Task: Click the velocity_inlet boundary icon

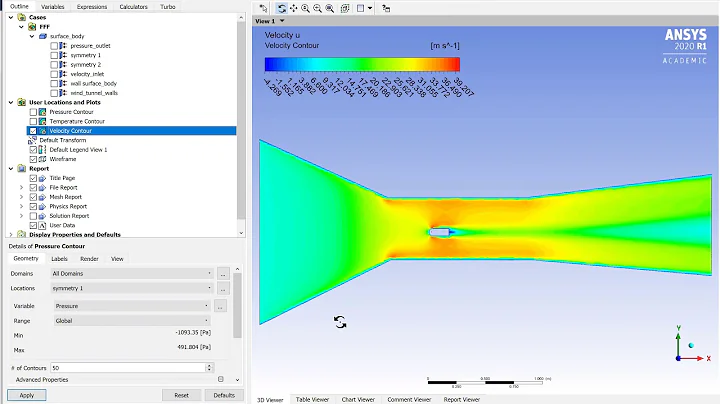Action: tap(63, 74)
